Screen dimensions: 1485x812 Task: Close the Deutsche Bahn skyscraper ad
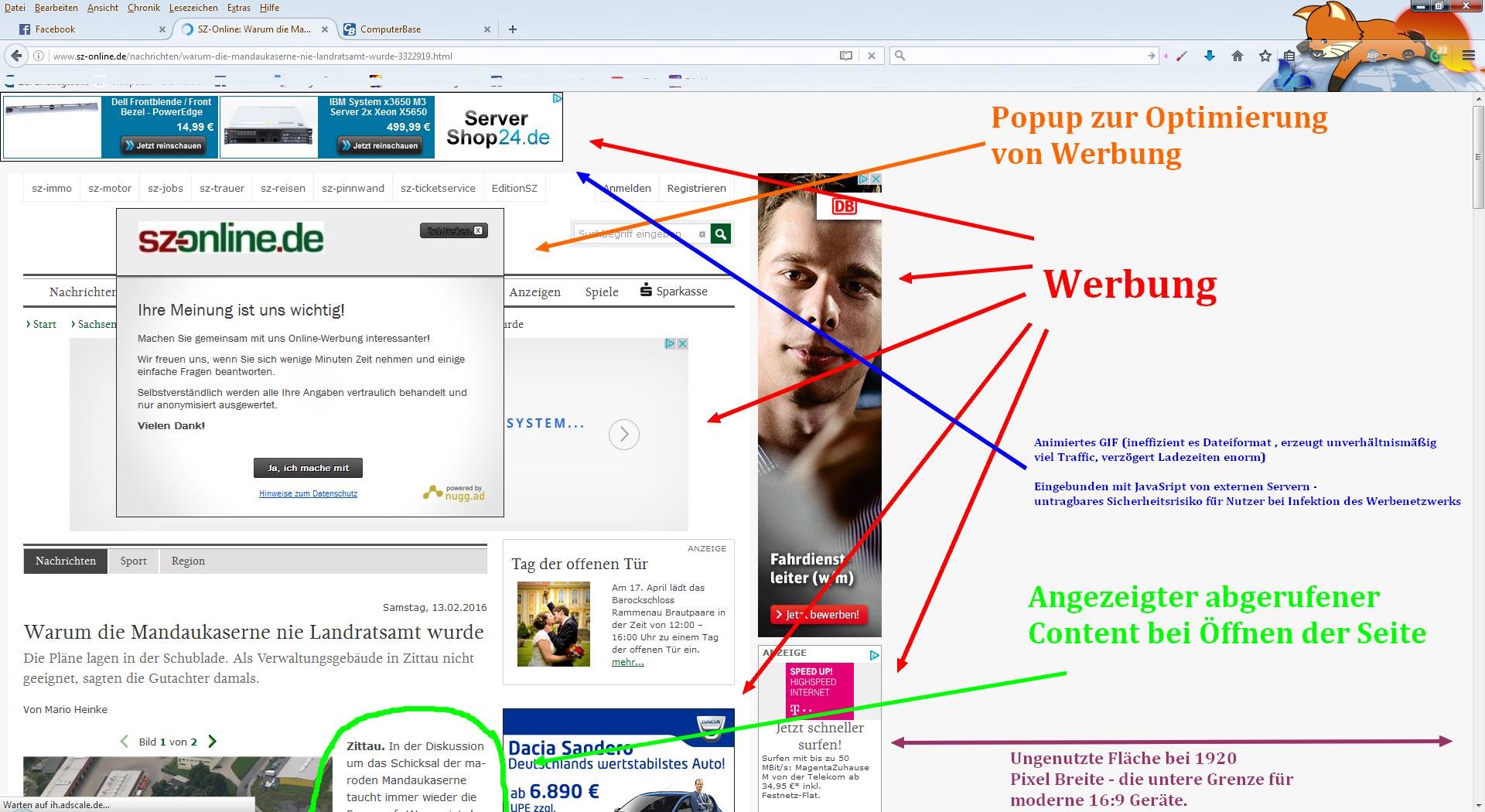click(876, 179)
